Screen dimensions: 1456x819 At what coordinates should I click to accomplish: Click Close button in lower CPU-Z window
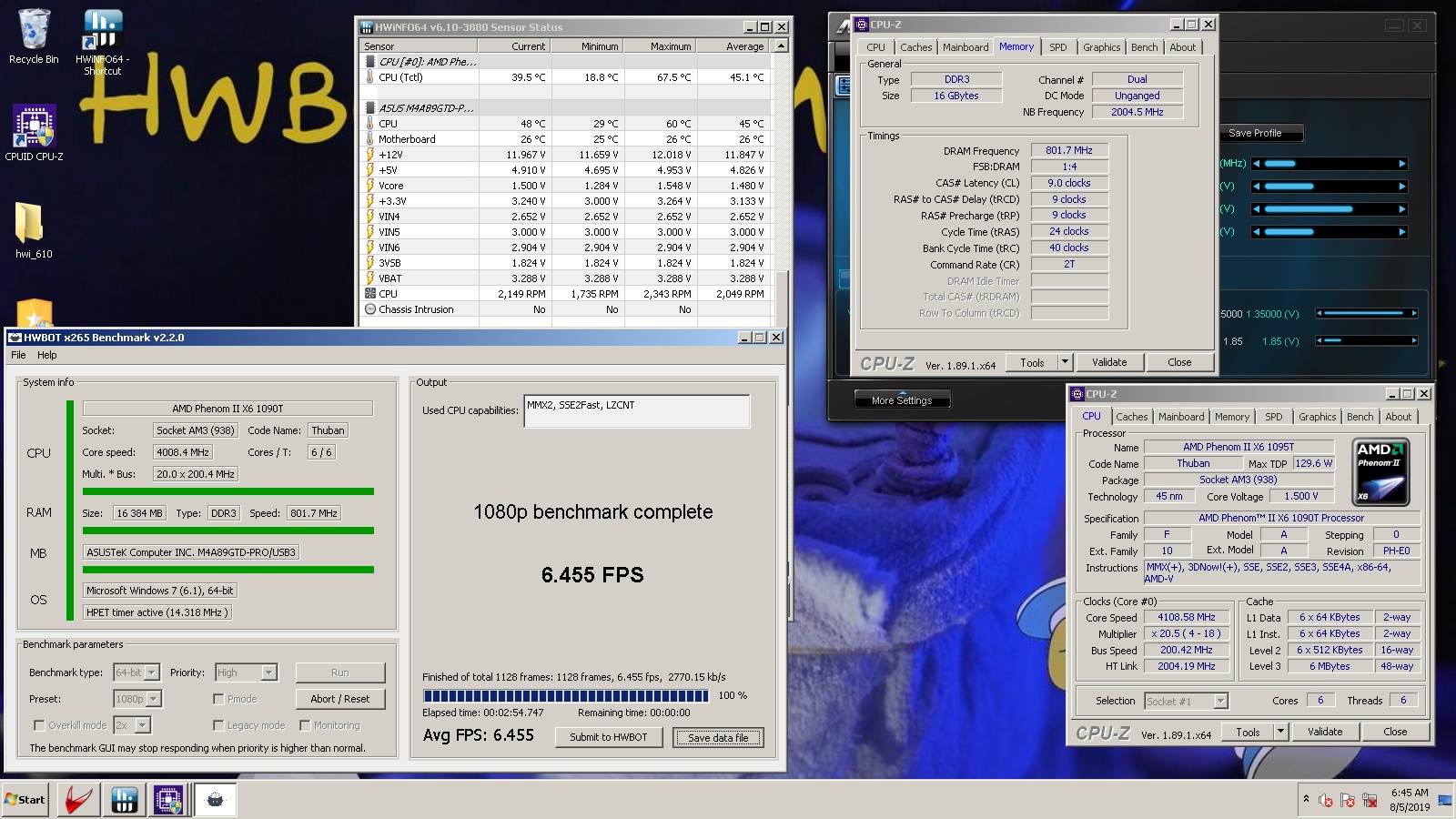(x=1395, y=732)
